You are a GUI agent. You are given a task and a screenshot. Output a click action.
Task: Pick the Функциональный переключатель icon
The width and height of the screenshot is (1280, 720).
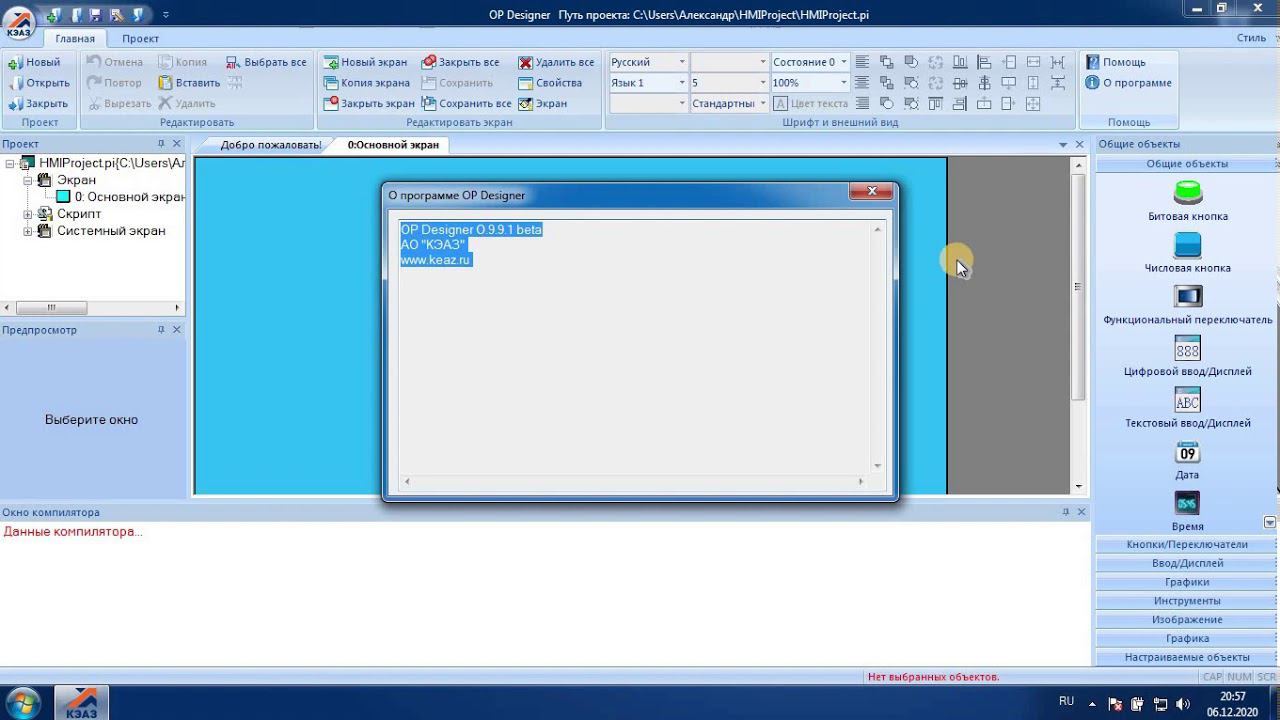(1187, 297)
